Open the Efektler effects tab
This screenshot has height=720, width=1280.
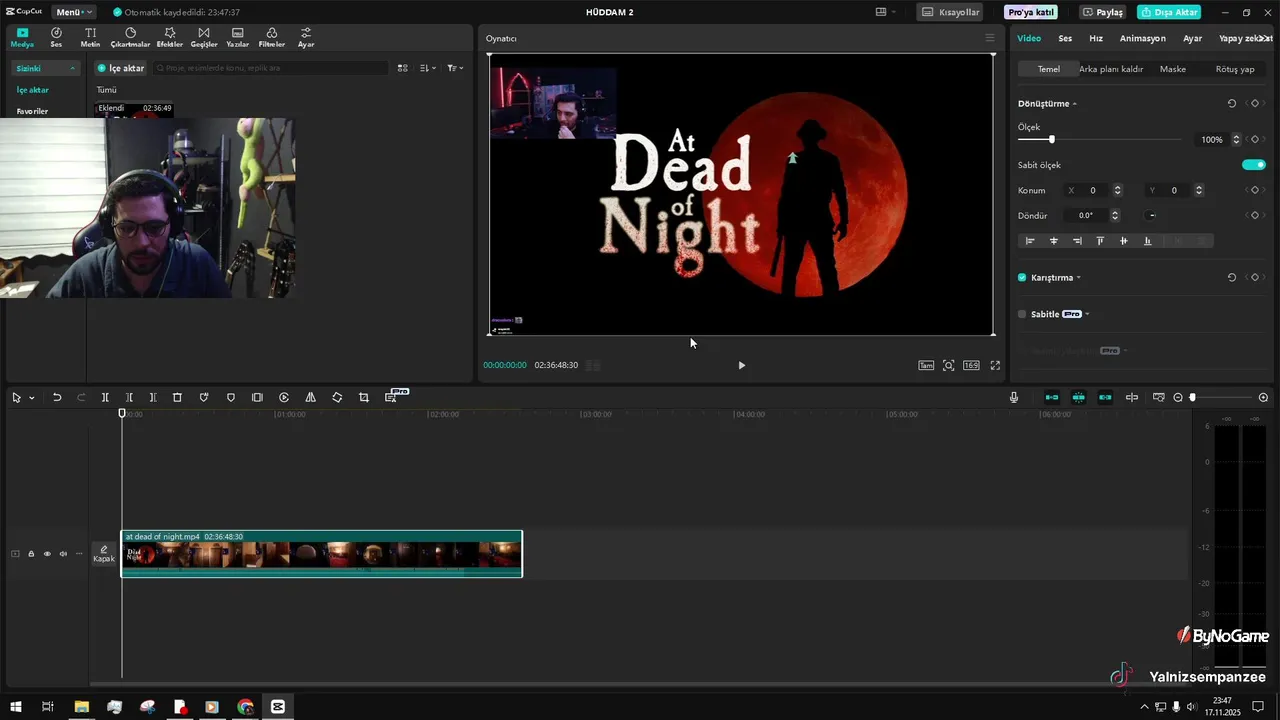[x=170, y=37]
